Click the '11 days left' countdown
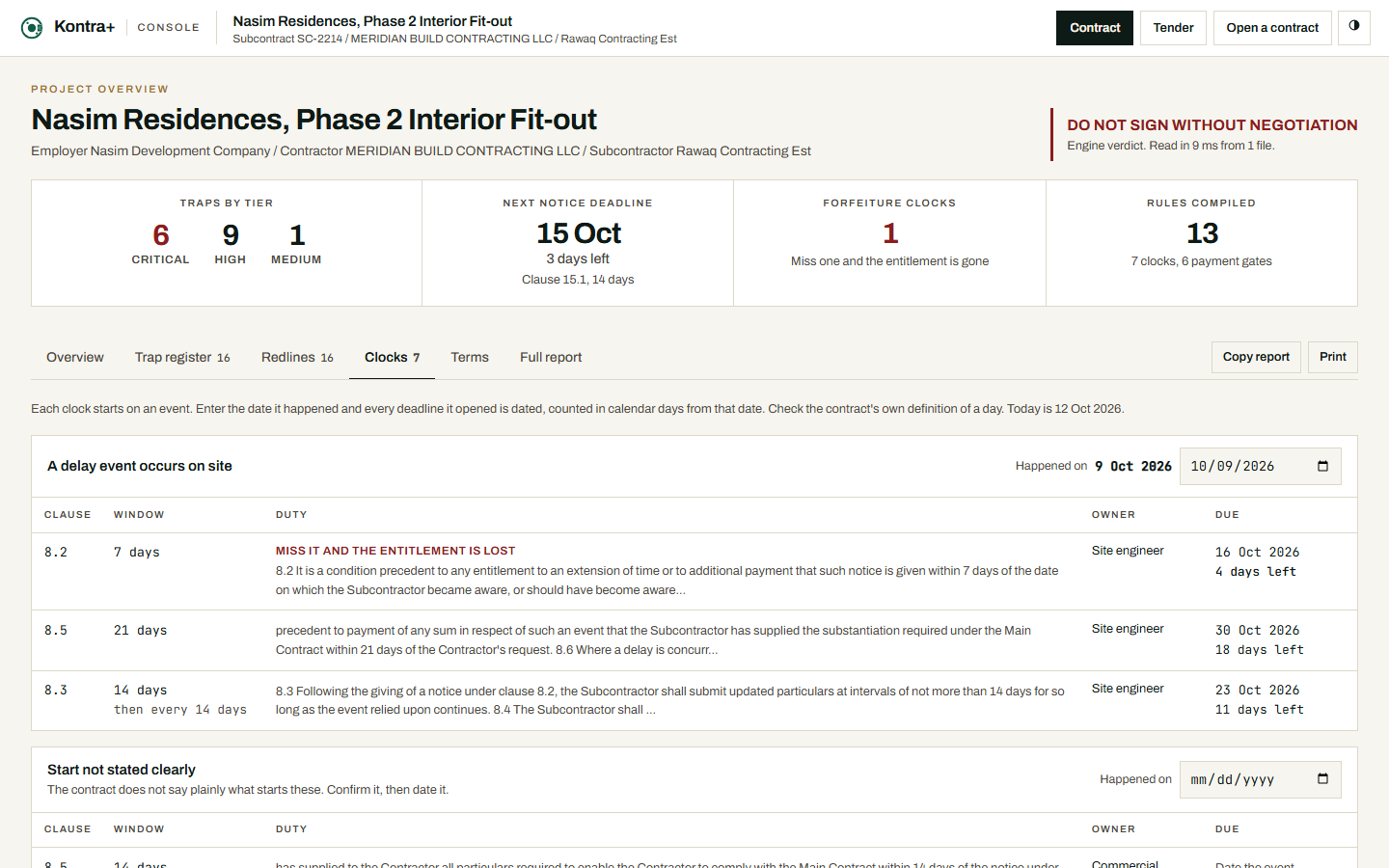This screenshot has width=1389, height=868. pos(1260,710)
